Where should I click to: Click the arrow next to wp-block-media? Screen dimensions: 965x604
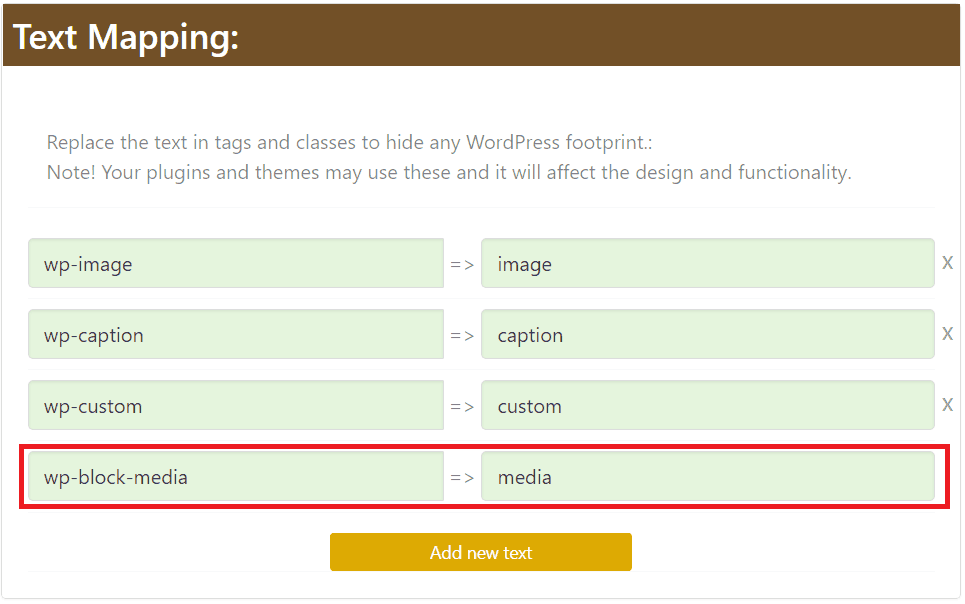click(x=463, y=477)
